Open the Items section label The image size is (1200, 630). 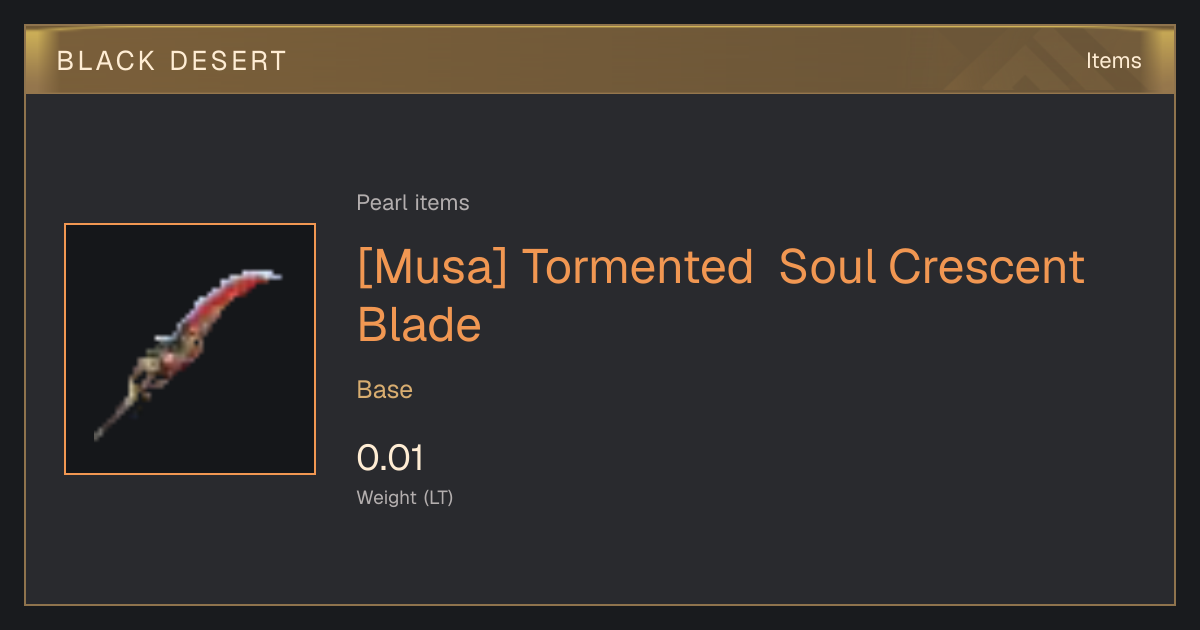pyautogui.click(x=1113, y=60)
